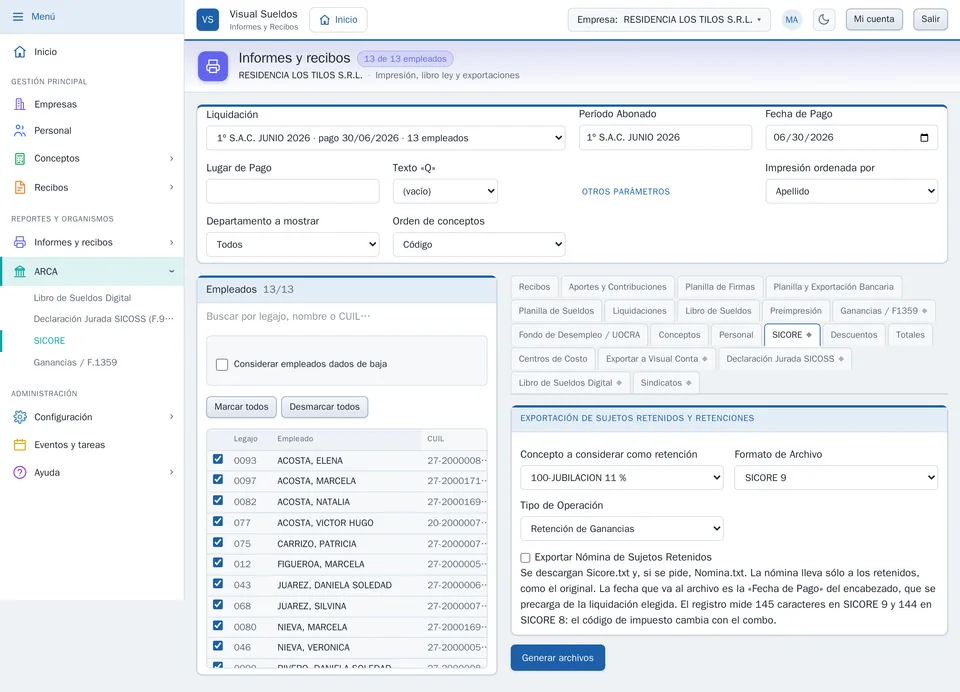Open the Ganancias / F1359 tab
This screenshot has height=692, width=960.
883,310
